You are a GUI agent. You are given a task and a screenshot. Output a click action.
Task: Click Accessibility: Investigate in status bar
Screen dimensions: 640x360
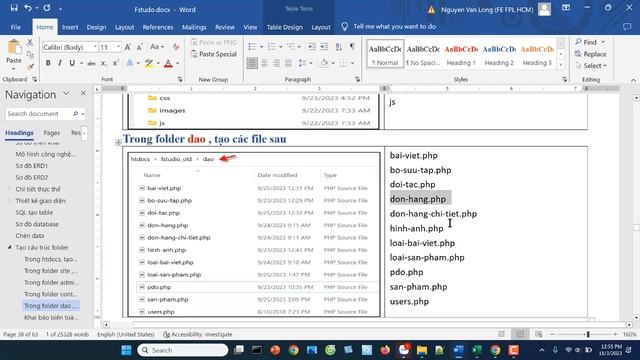coord(198,334)
